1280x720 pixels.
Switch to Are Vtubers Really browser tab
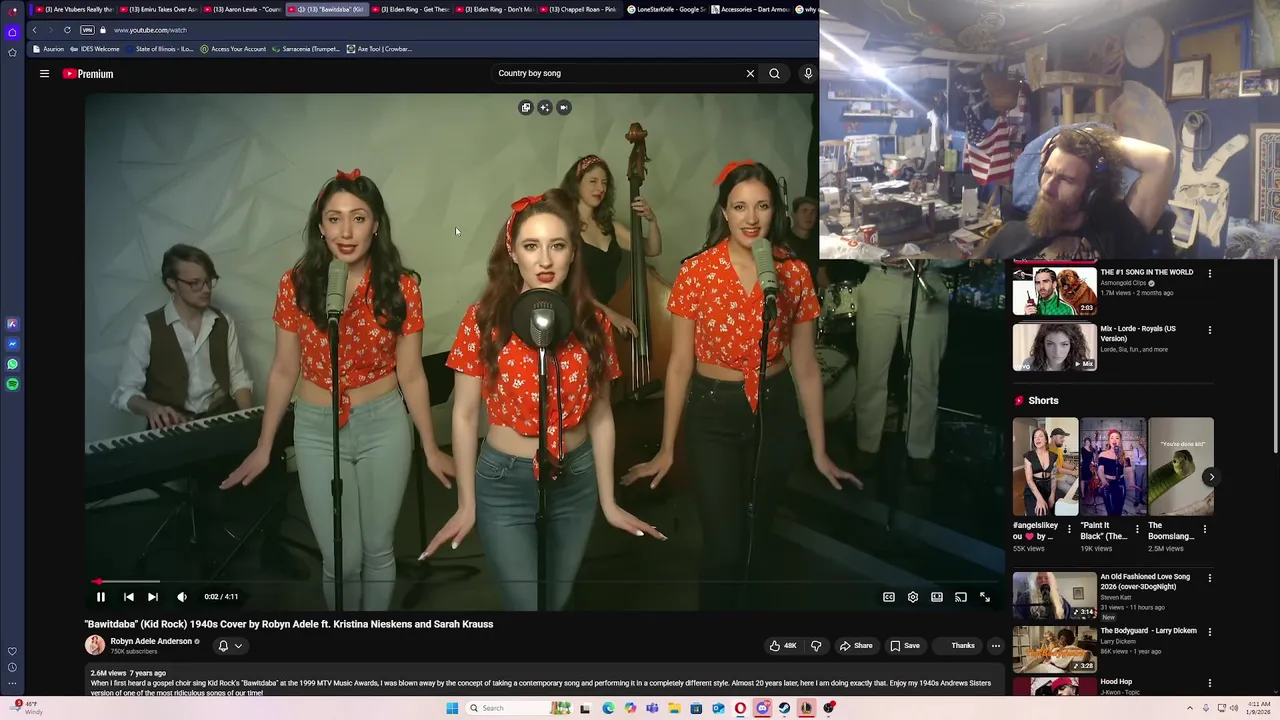(x=75, y=9)
